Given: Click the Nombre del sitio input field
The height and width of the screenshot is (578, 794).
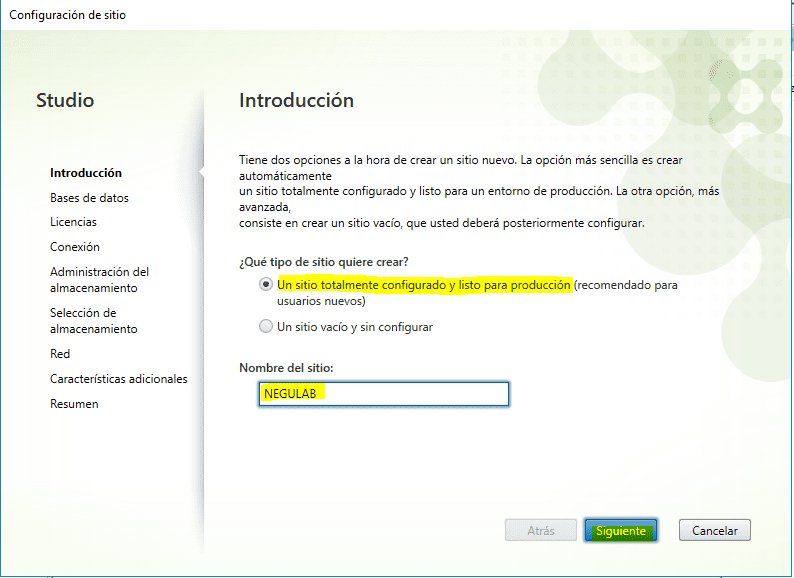Looking at the screenshot, I should (x=383, y=394).
